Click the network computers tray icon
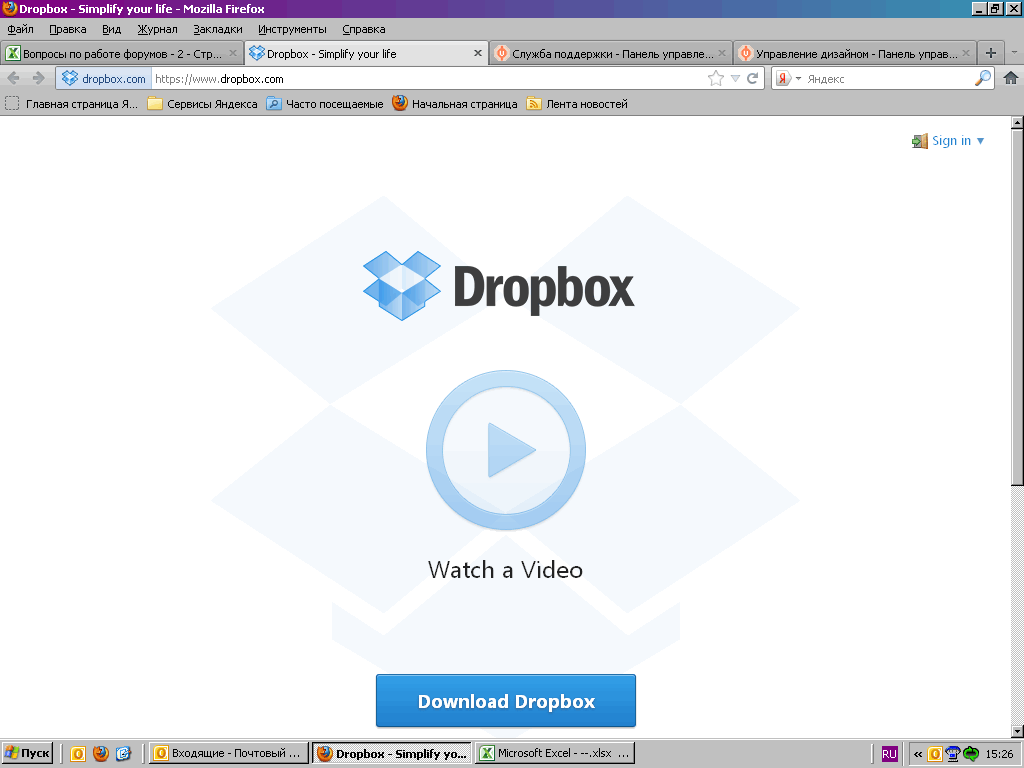Image resolution: width=1024 pixels, height=768 pixels. click(953, 754)
